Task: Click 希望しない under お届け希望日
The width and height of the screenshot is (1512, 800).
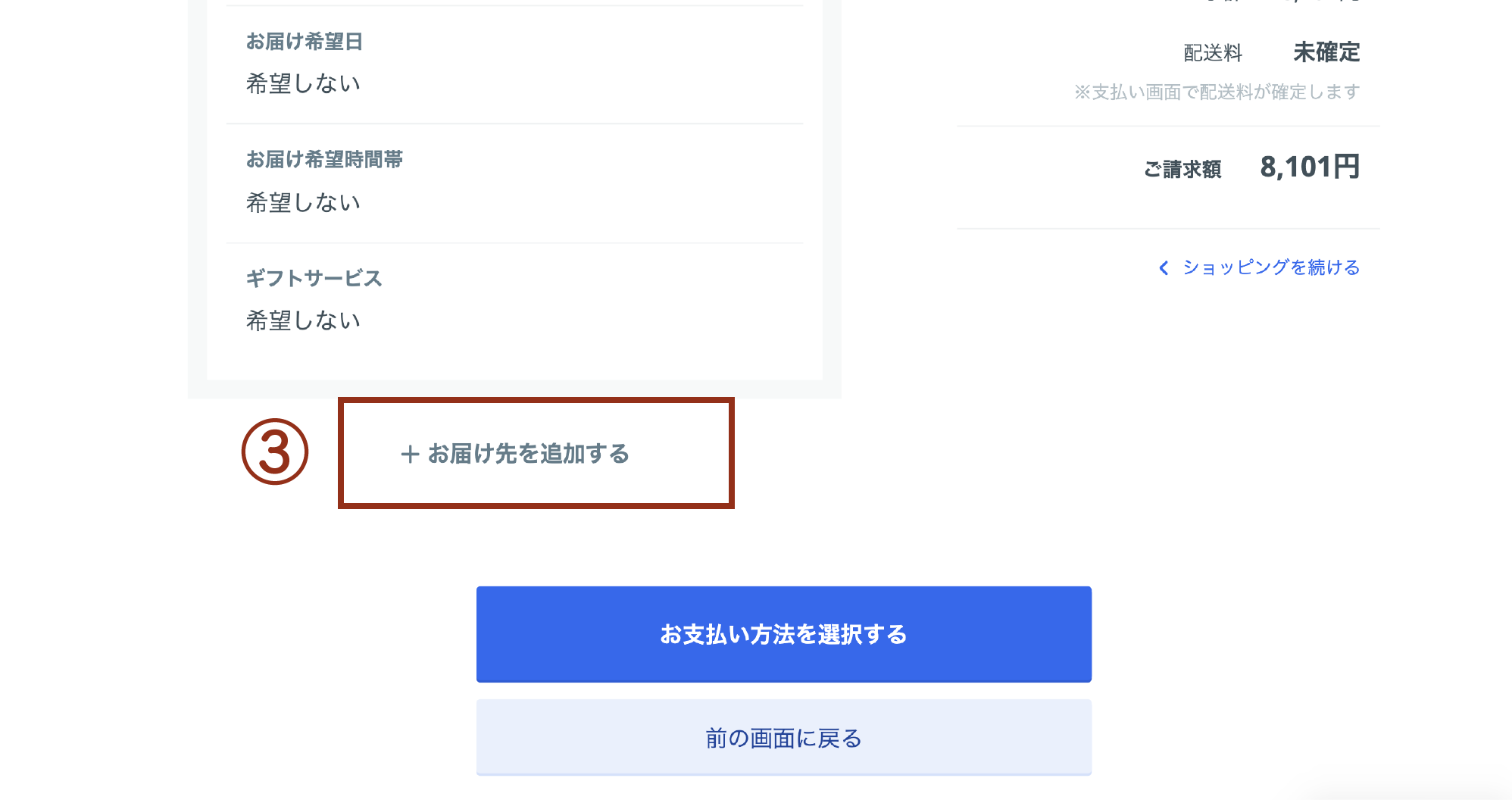Action: [x=303, y=83]
